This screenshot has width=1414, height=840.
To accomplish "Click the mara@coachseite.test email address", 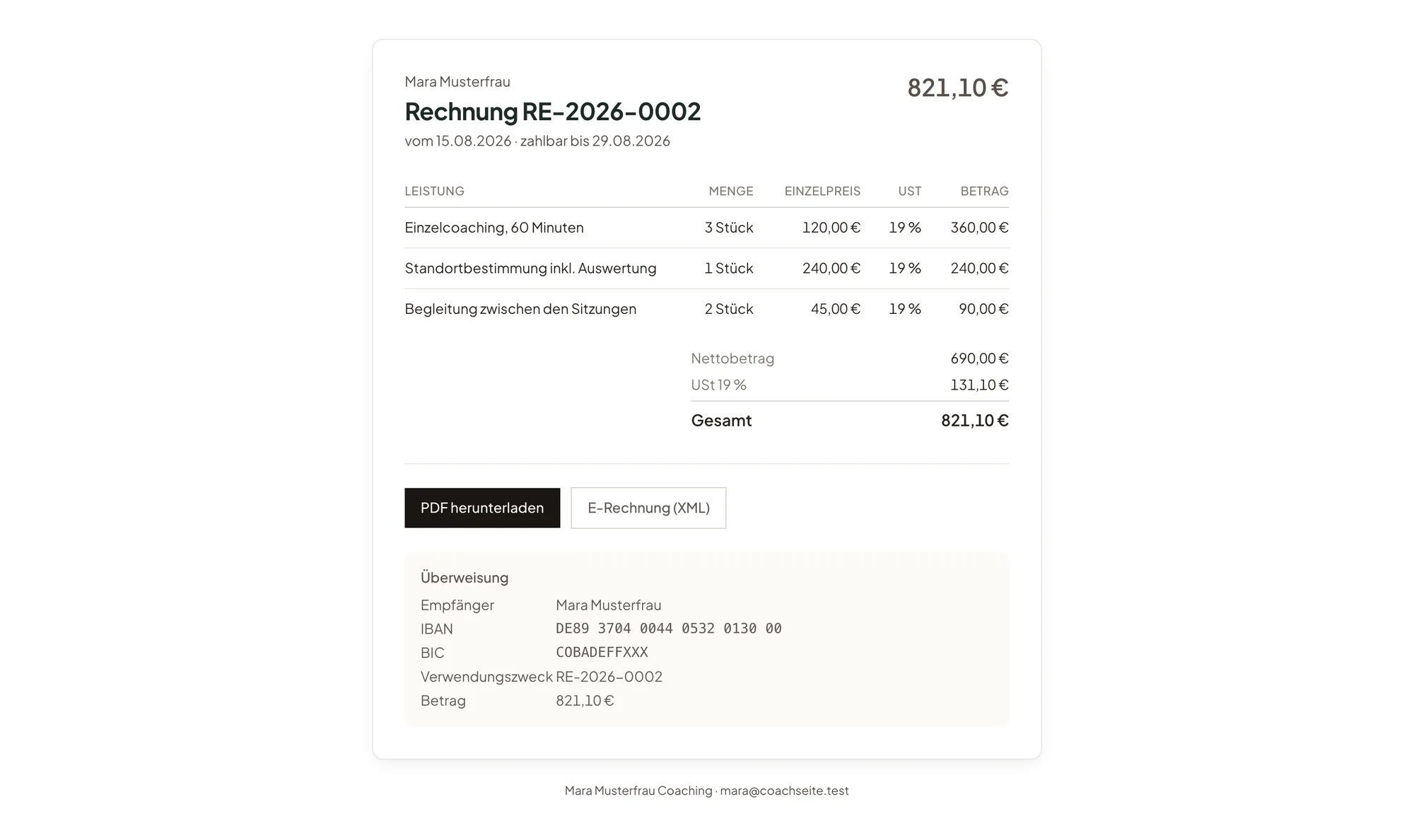I will tap(784, 791).
